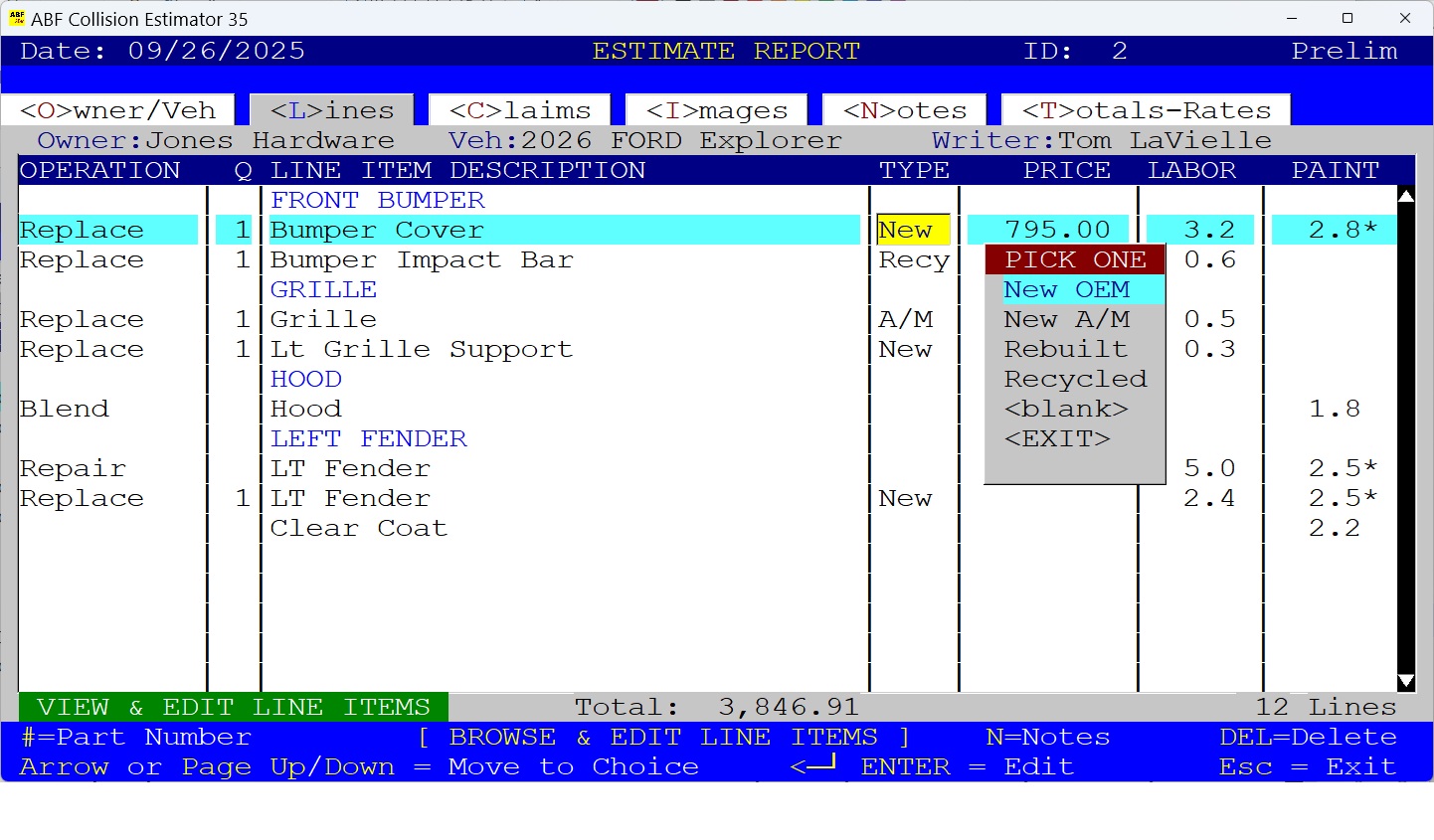The image size is (1434, 840).
Task: Open the <C>laims tab
Action: click(517, 109)
